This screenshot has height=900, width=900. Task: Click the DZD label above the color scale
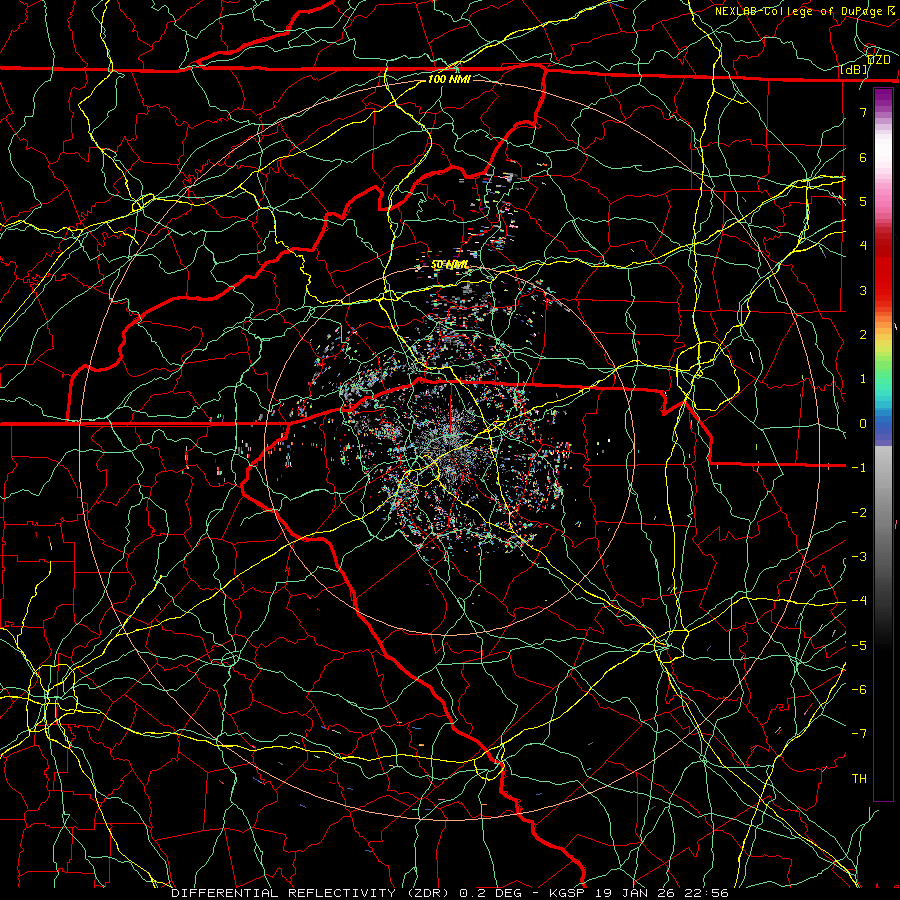click(x=878, y=60)
